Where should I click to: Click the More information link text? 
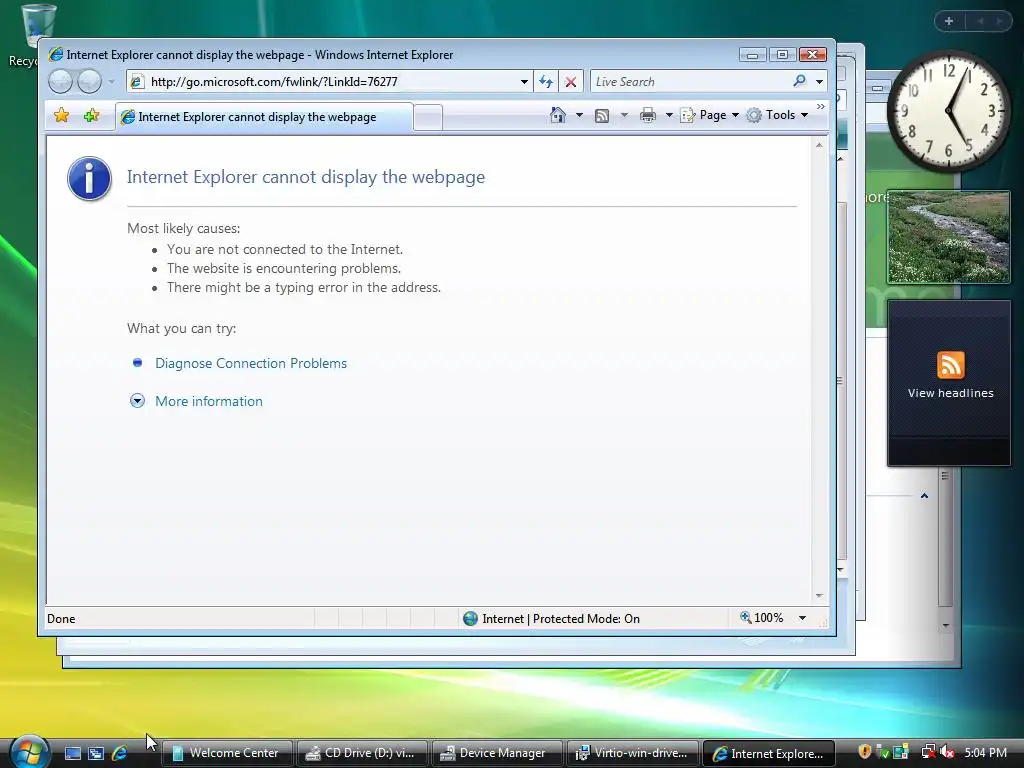pos(209,401)
